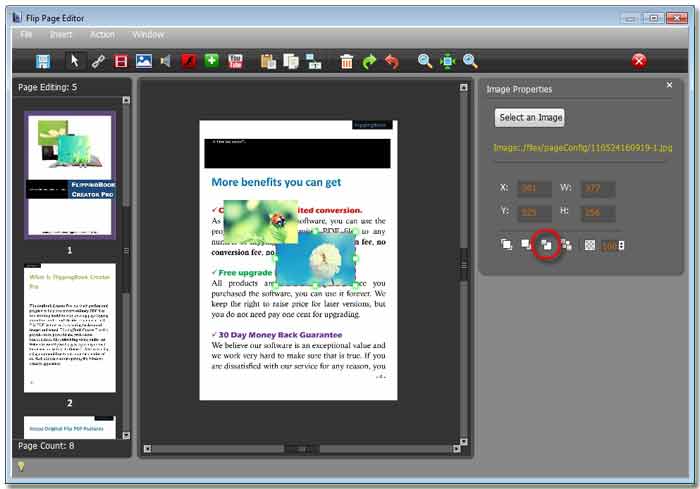Click the '30 Day Money Back Guarantee' heading
This screenshot has width=700, height=489.
280,335
